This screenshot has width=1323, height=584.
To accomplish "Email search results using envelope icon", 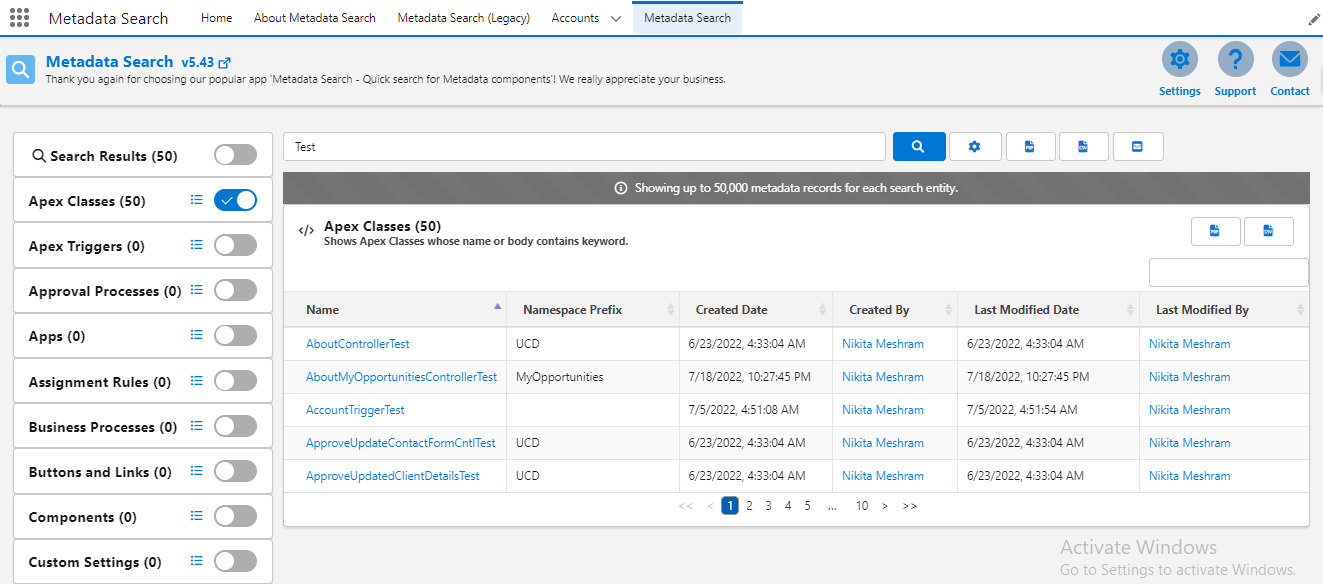I will point(1137,147).
